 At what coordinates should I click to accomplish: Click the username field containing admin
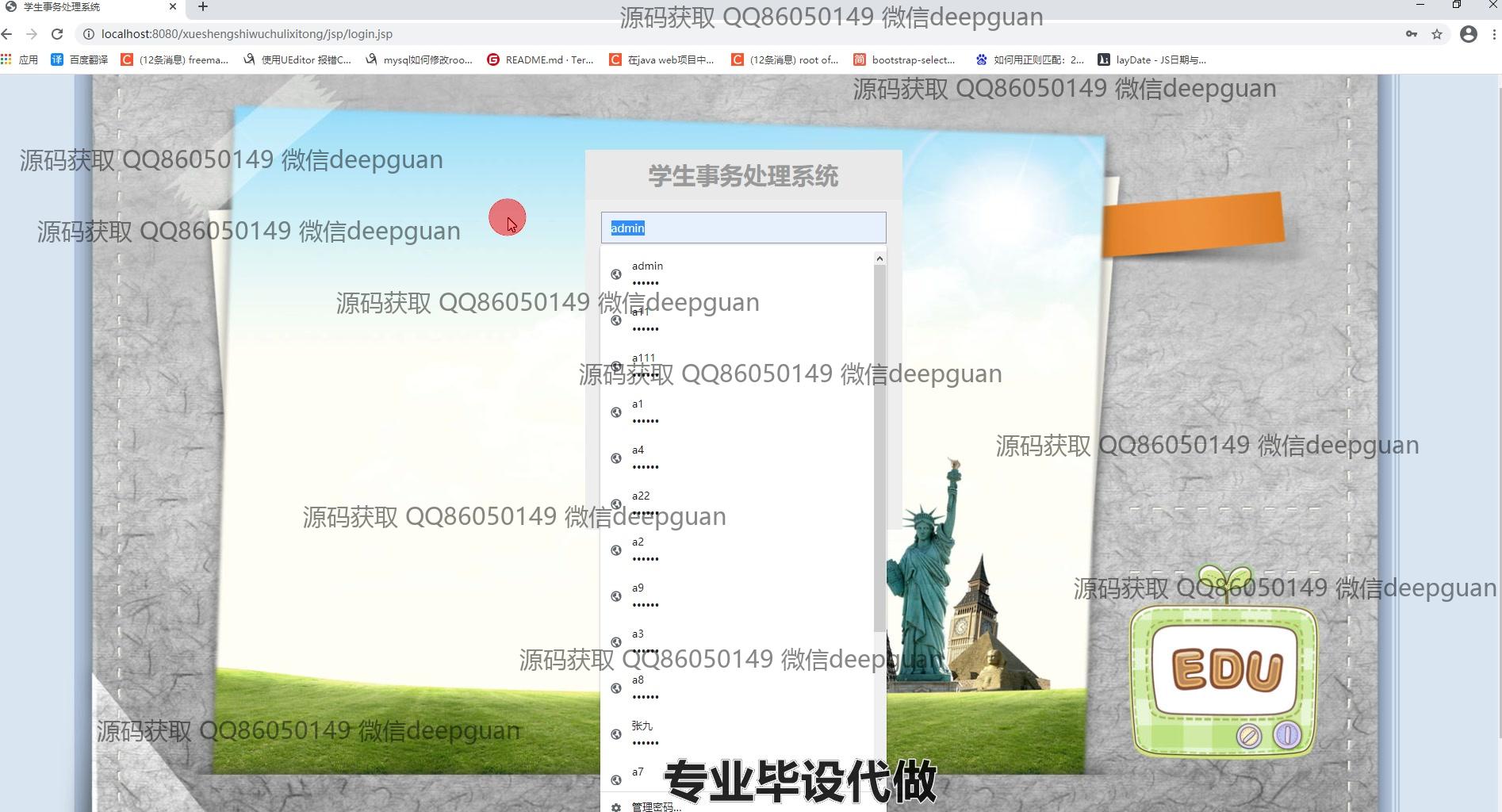pos(743,228)
